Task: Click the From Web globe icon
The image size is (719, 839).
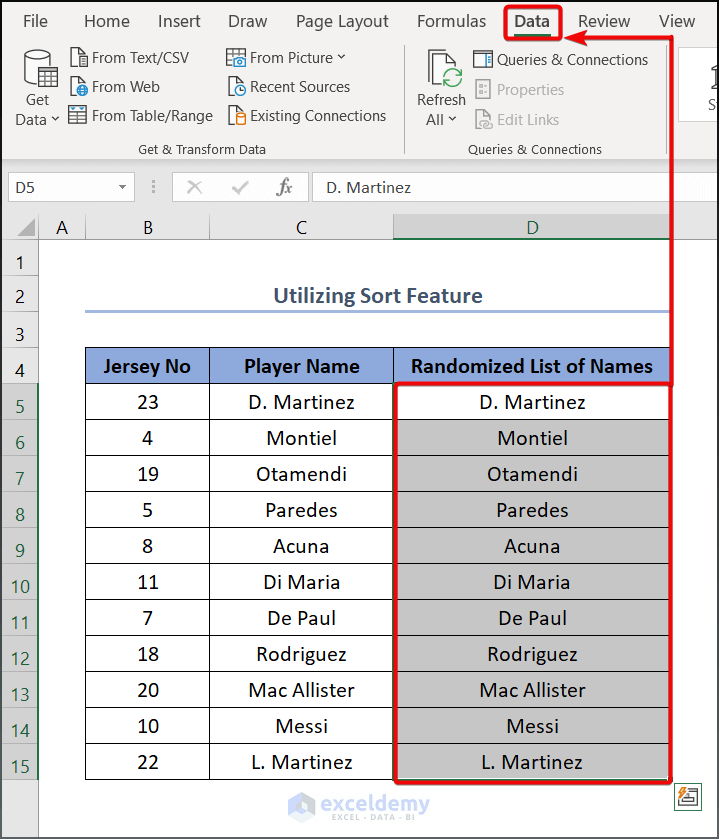Action: click(x=79, y=87)
